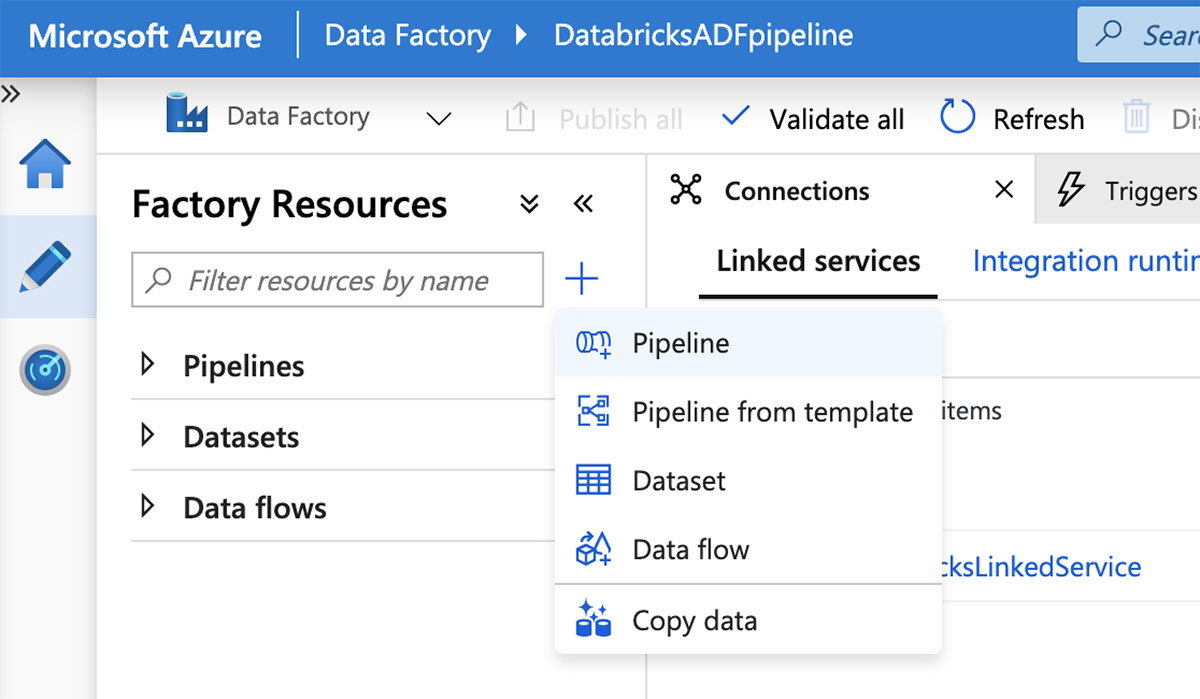Click Validate all in the toolbar
The height and width of the screenshot is (699, 1200).
coord(812,119)
